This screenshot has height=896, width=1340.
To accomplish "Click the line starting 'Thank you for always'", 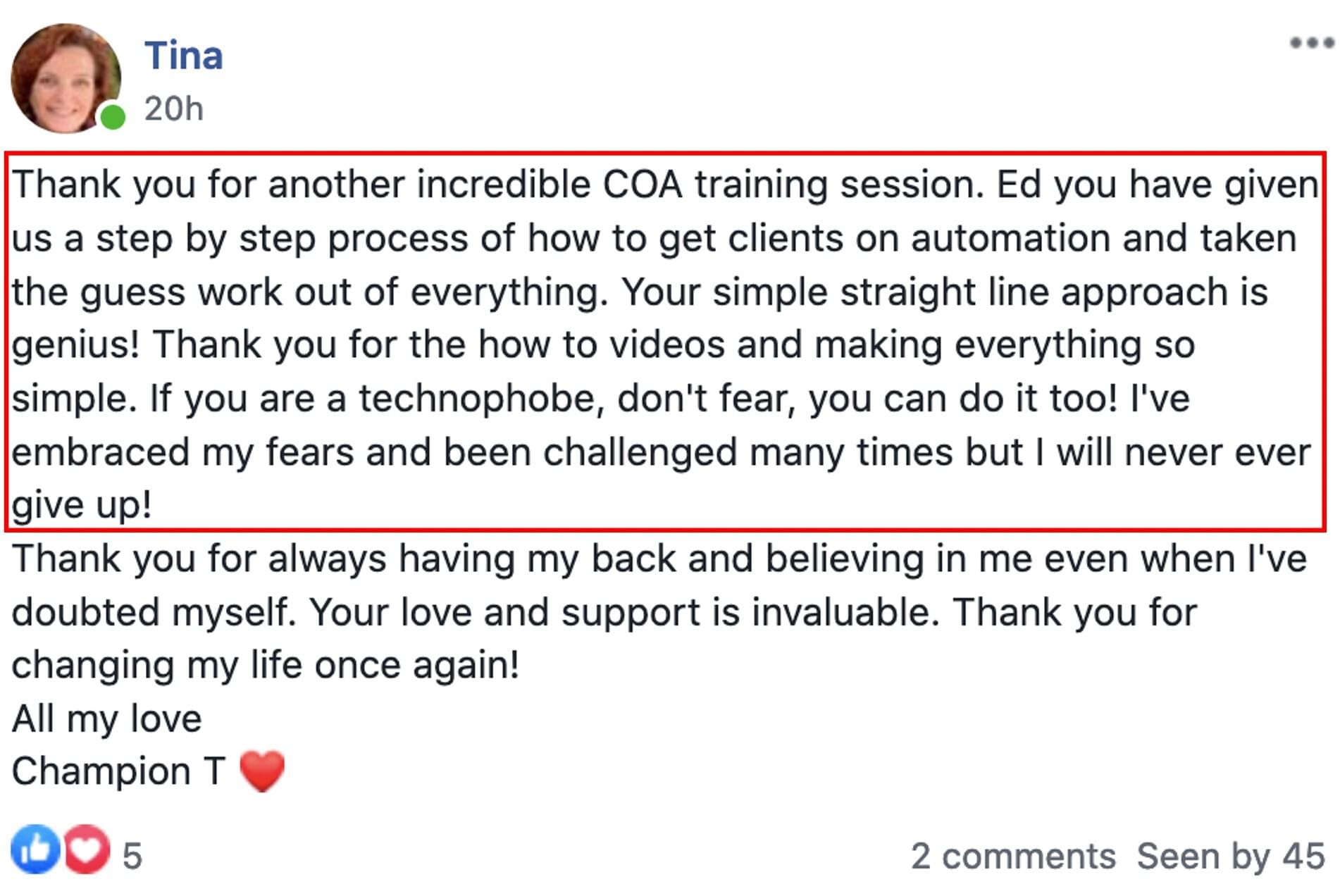I will (x=659, y=559).
